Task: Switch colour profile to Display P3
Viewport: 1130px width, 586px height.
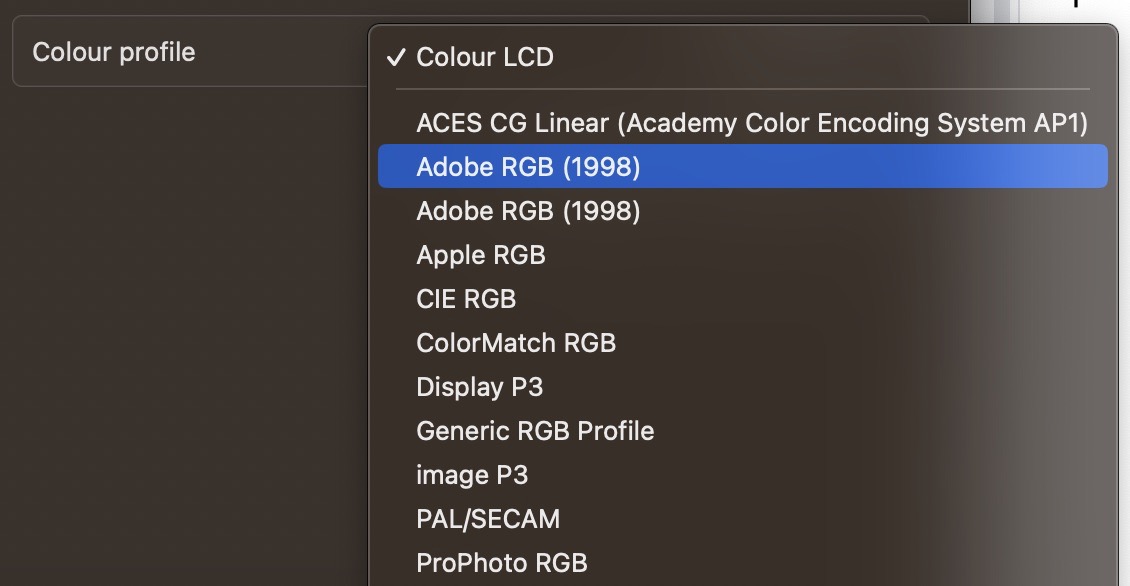Action: (743, 387)
